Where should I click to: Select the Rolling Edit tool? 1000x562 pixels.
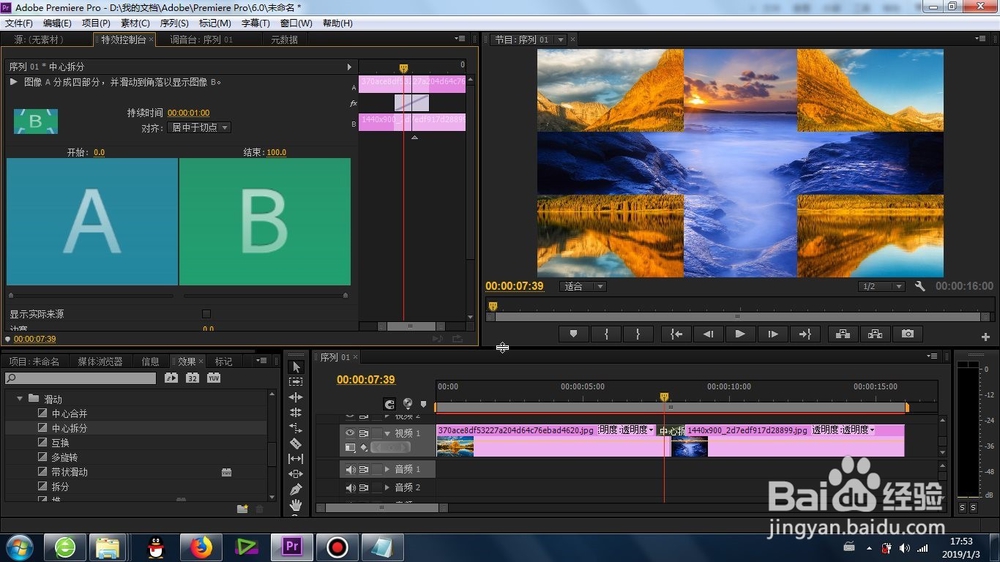click(295, 413)
